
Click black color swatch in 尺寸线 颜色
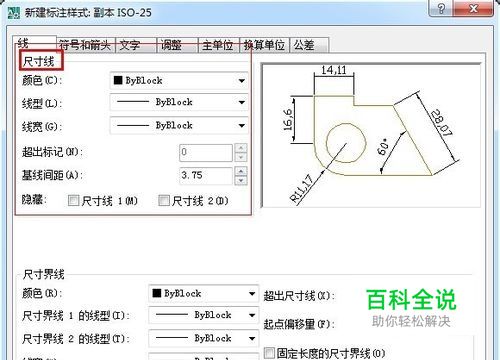[x=118, y=80]
